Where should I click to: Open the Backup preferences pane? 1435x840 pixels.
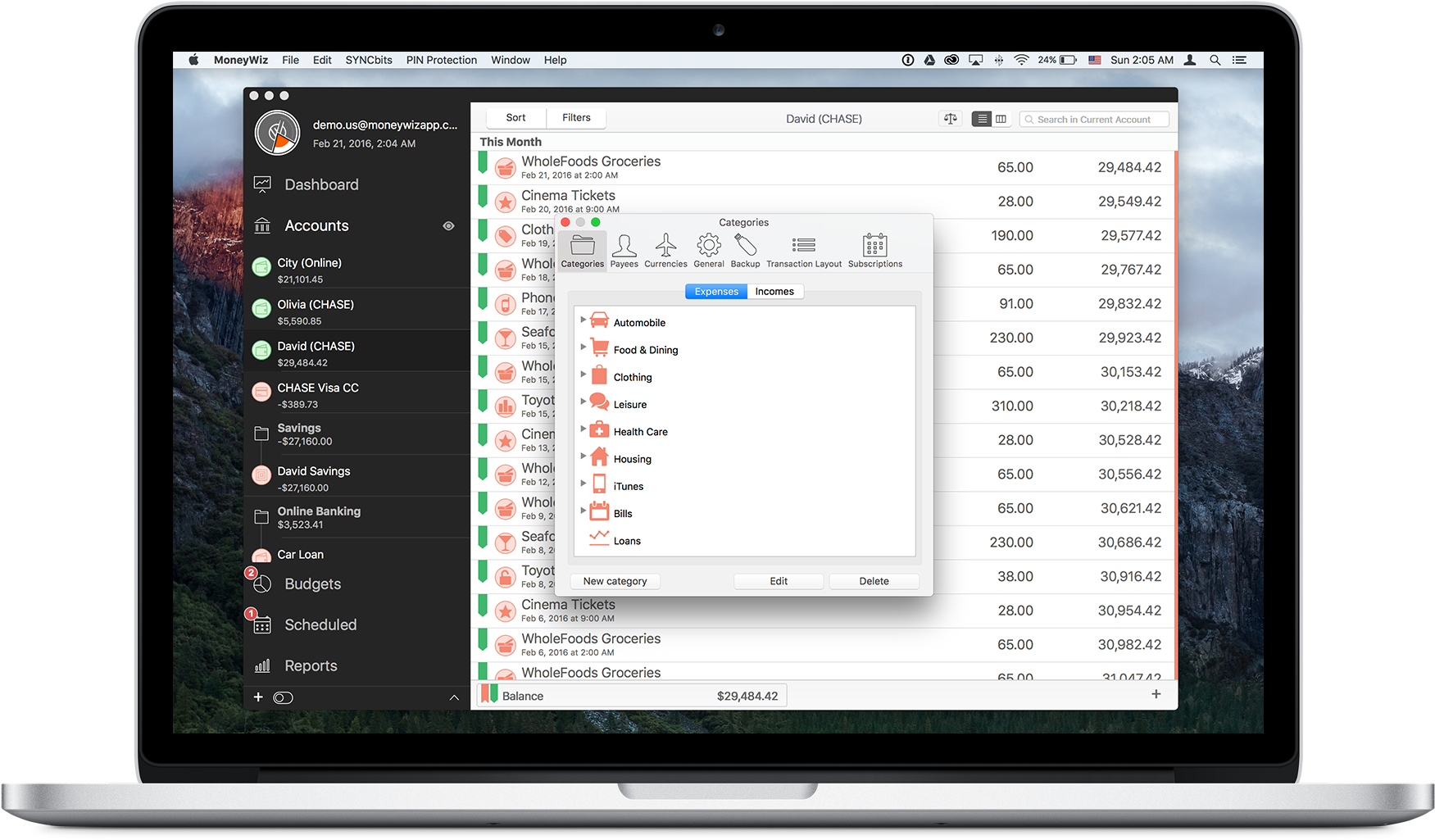point(745,251)
